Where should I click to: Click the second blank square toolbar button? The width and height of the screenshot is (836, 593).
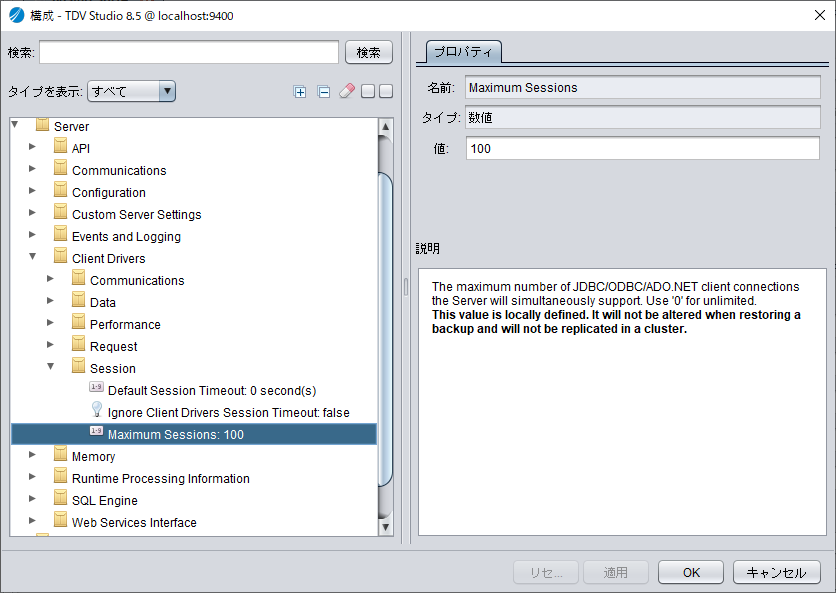pos(386,91)
